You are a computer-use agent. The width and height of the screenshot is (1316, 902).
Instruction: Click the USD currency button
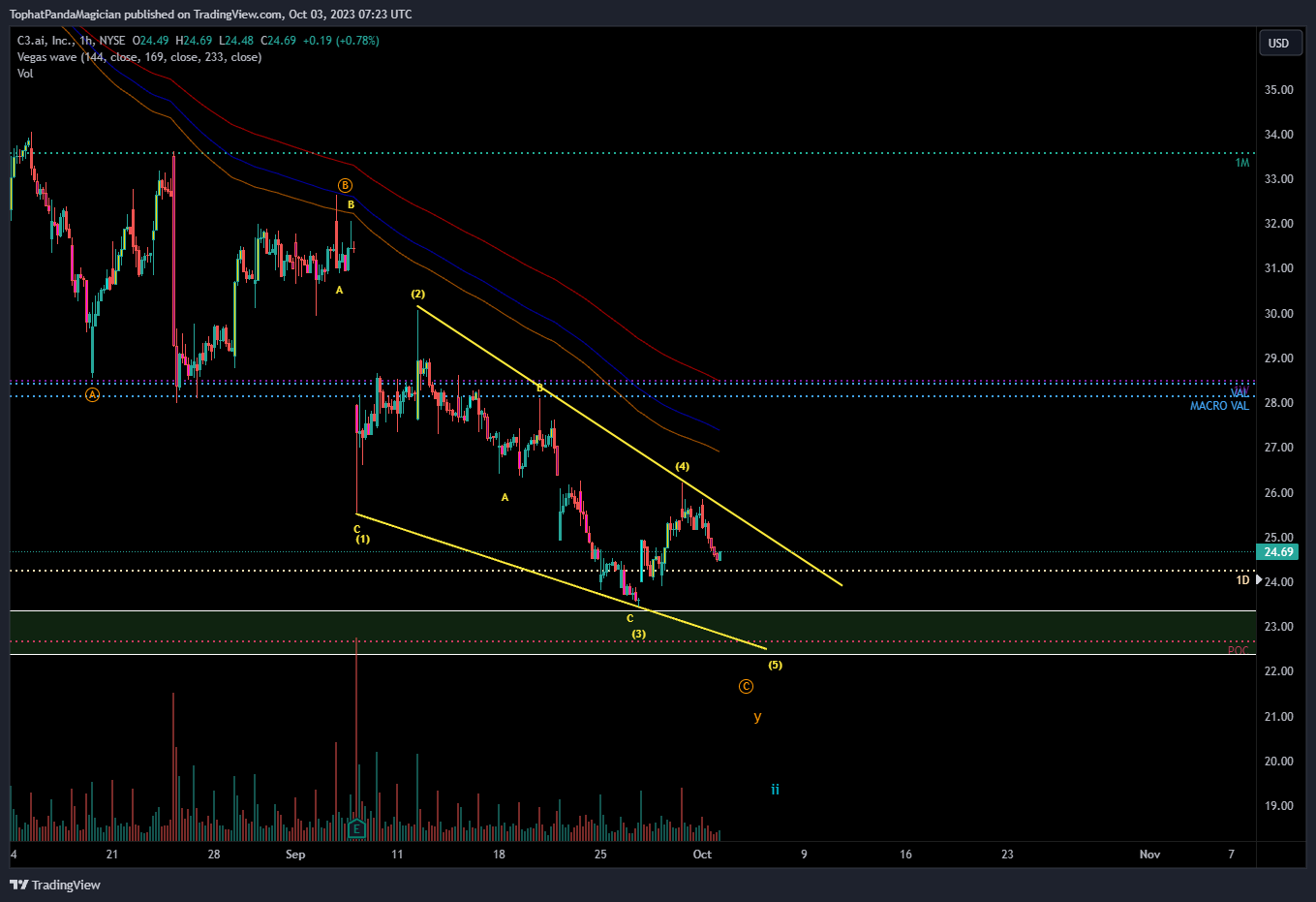click(1278, 43)
